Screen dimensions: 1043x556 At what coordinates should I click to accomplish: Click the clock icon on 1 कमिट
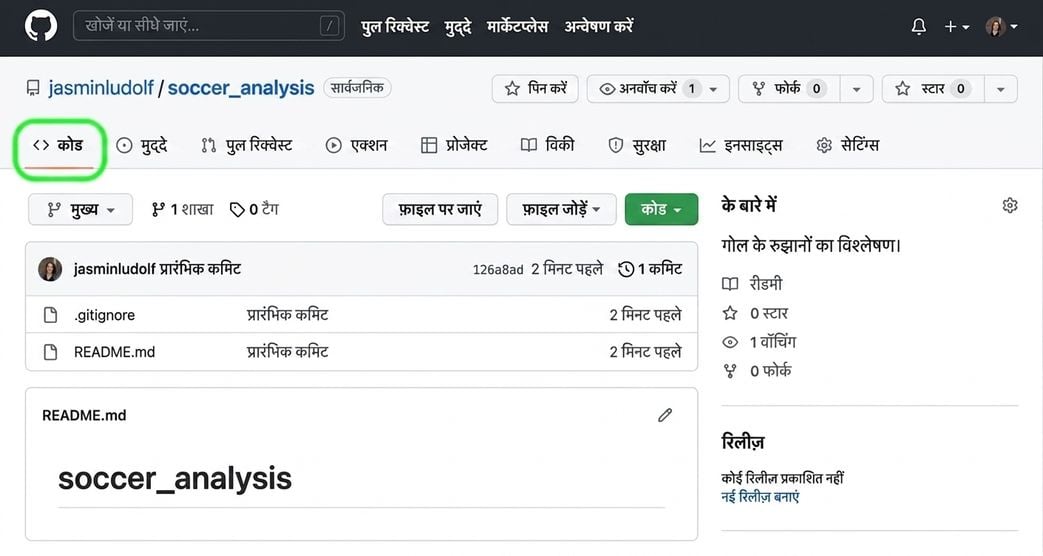pyautogui.click(x=626, y=269)
